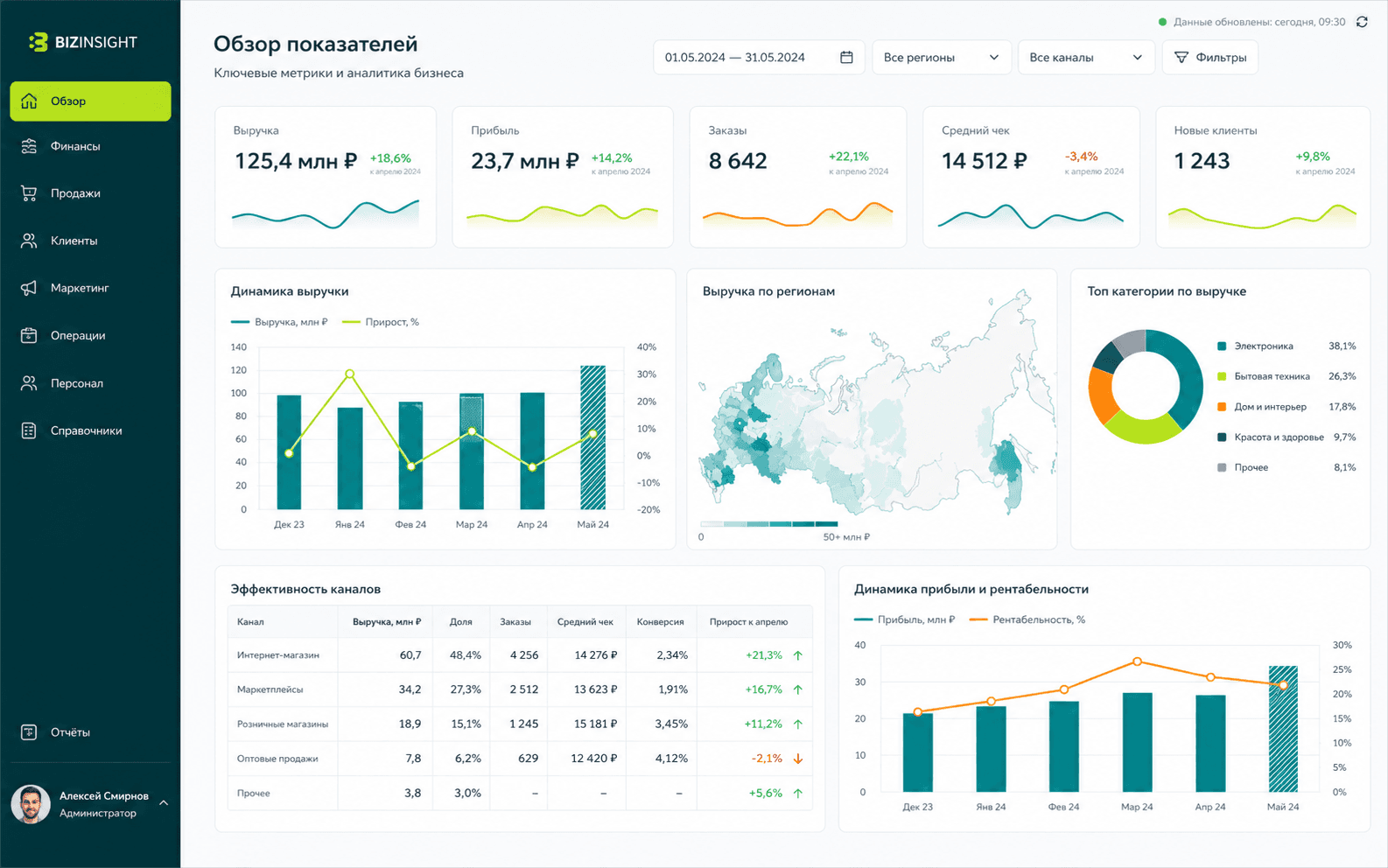Click the Отчёты icon in sidebar
This screenshot has width=1388, height=868.
(29, 732)
